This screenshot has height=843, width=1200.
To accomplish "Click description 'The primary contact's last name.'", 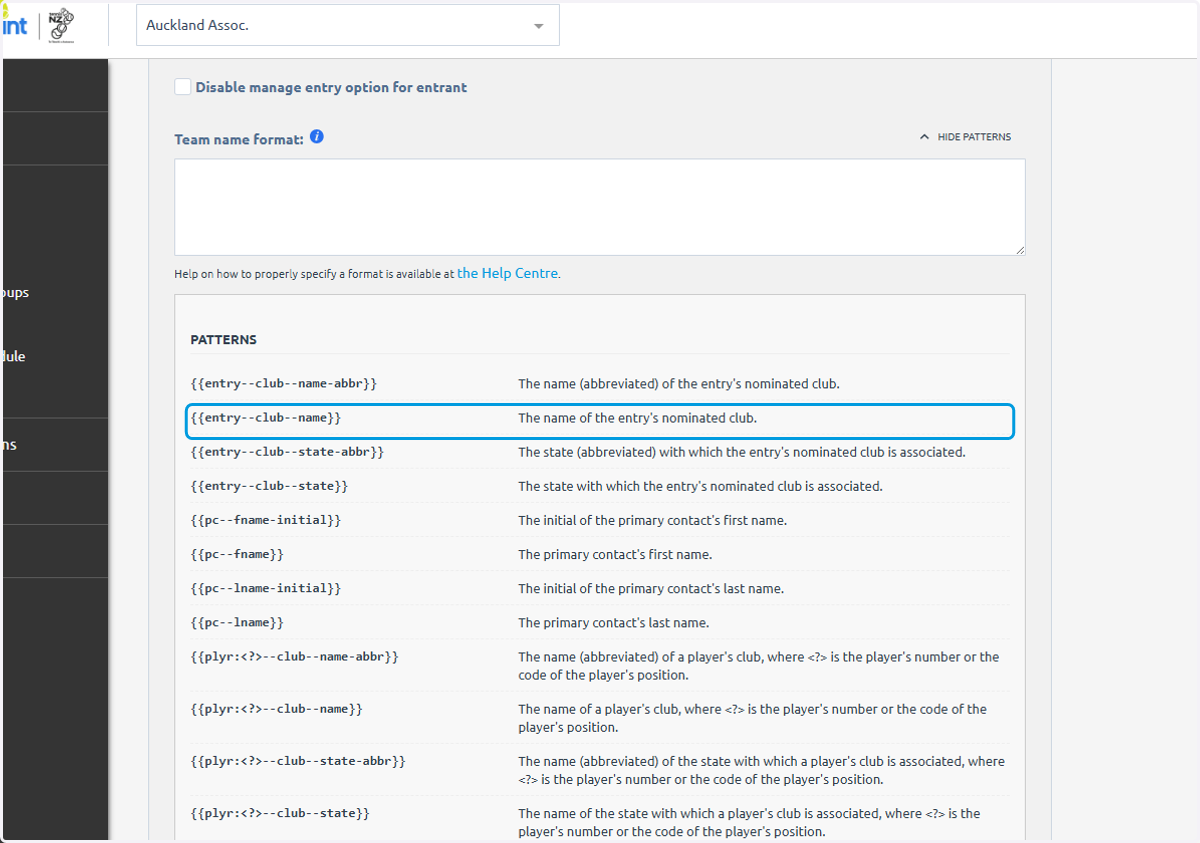I will 613,622.
